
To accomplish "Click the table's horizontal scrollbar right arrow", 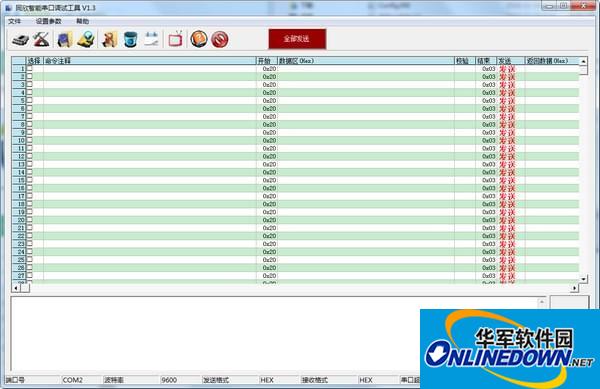I will [574, 288].
